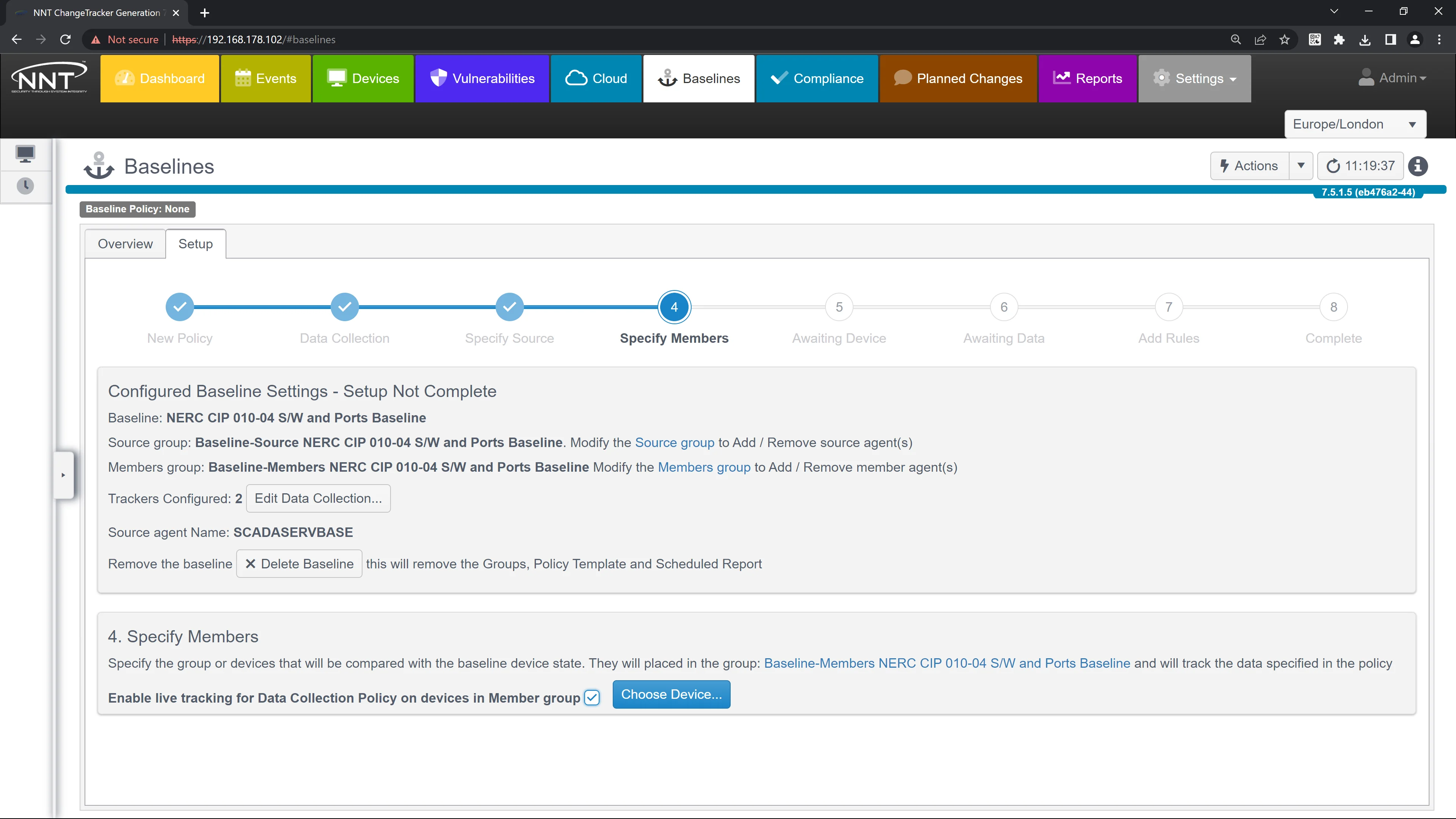Click the tab search chevron in title bar
Viewport: 1456px width, 819px height.
[1335, 11]
